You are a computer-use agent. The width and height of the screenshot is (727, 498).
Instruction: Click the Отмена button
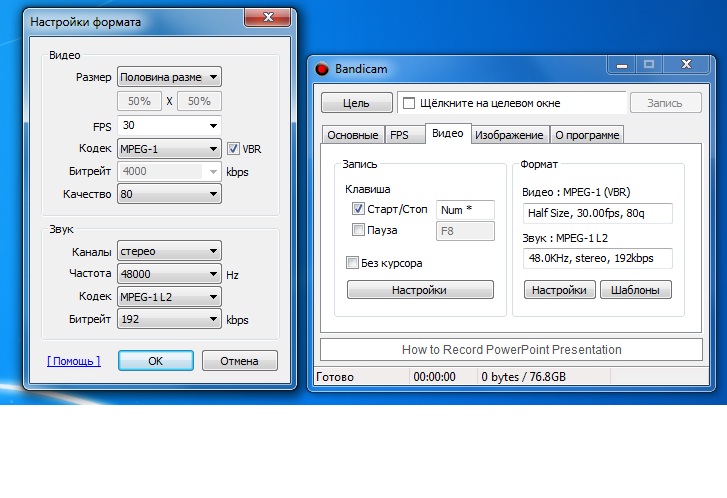(x=240, y=361)
